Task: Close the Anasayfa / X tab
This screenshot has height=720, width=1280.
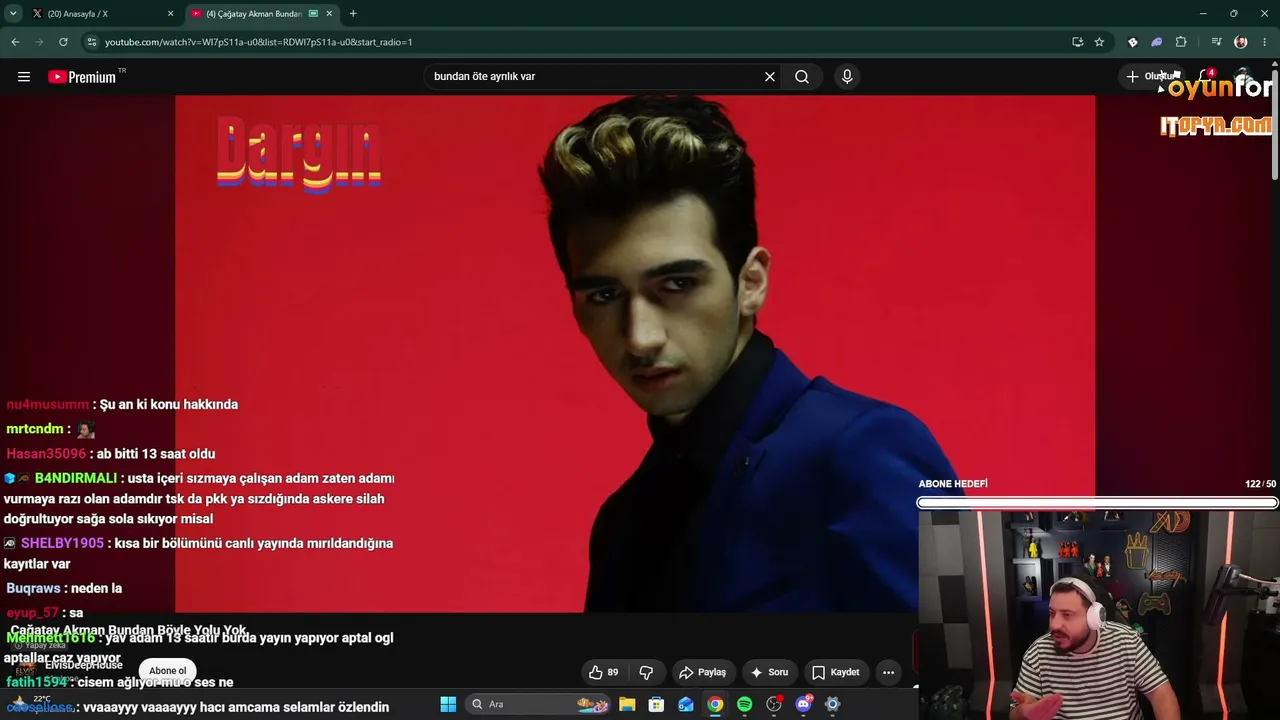Action: point(170,14)
